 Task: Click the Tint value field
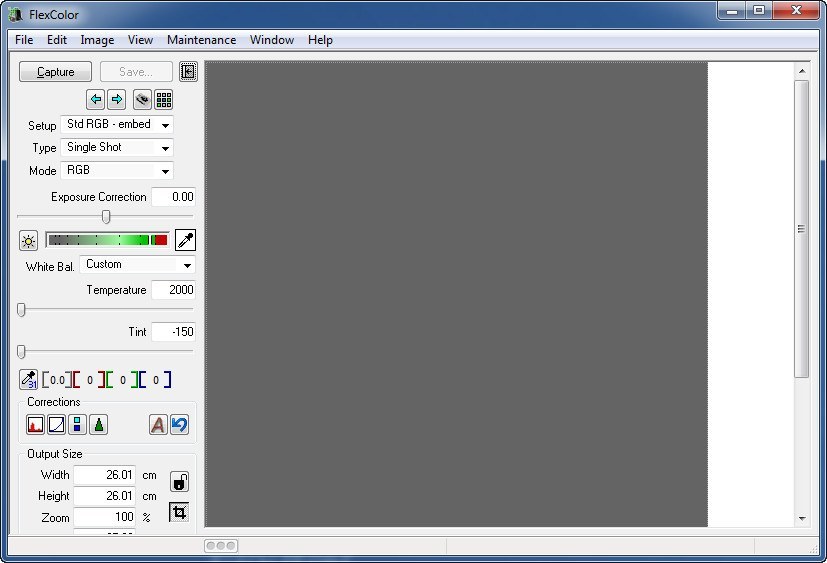click(174, 332)
